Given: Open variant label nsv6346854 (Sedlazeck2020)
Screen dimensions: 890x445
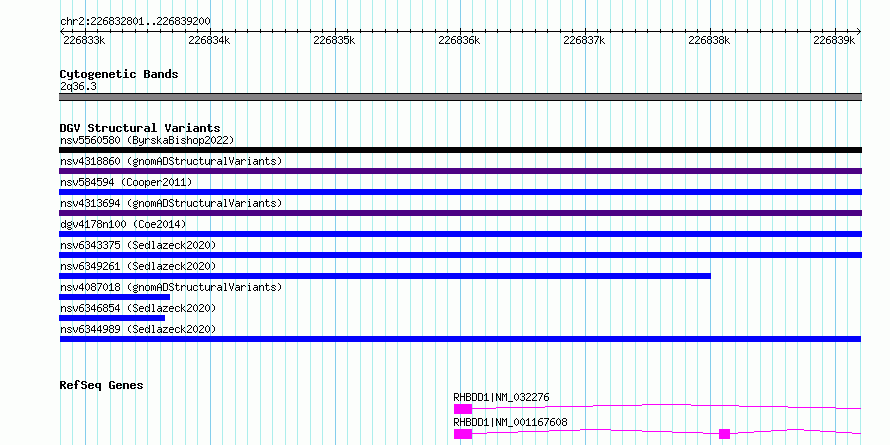Looking at the screenshot, I should (x=138, y=308).
